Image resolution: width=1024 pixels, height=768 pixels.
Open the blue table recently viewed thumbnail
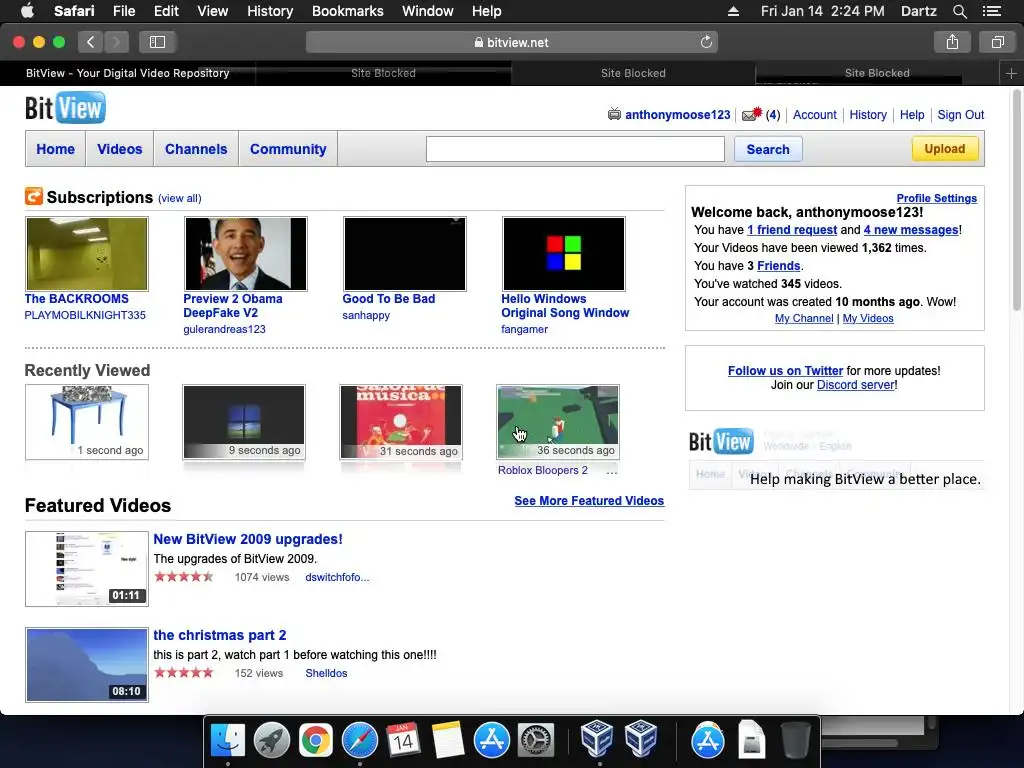tap(87, 422)
